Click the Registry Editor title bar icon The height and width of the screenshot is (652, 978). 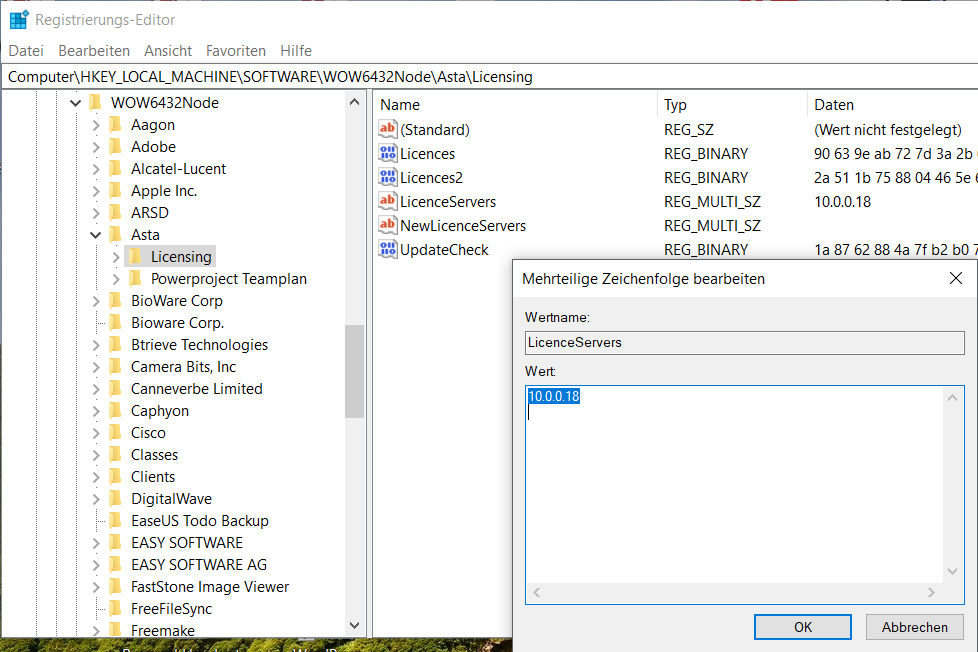pyautogui.click(x=18, y=19)
